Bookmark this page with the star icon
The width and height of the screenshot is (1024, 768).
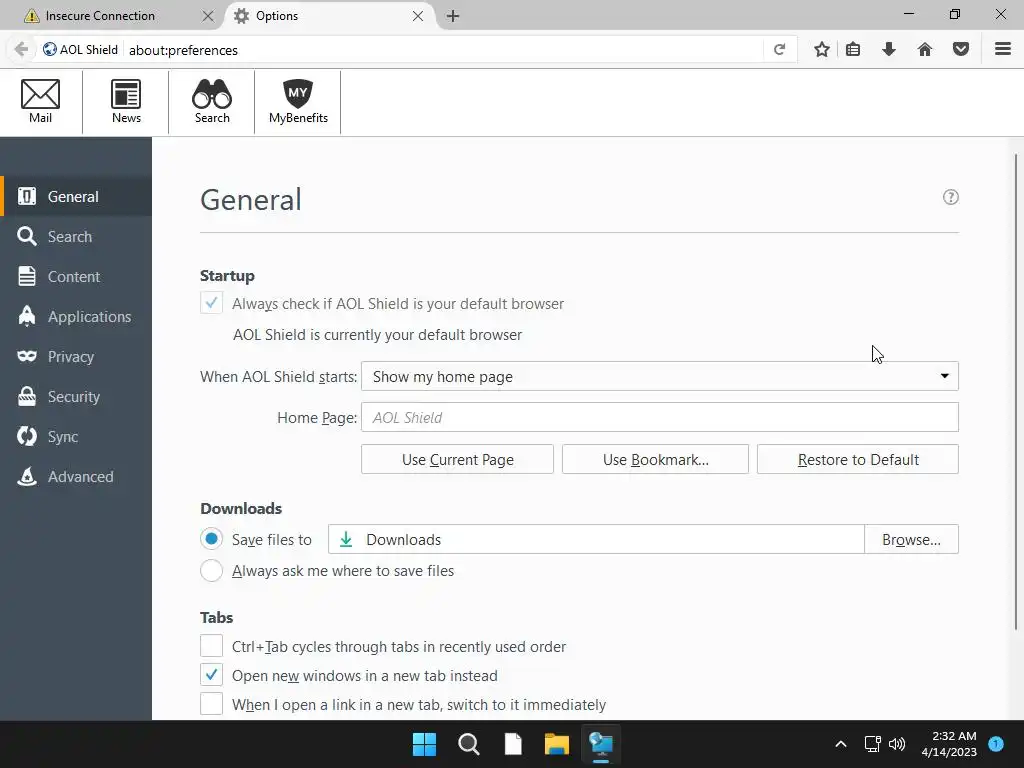822,49
